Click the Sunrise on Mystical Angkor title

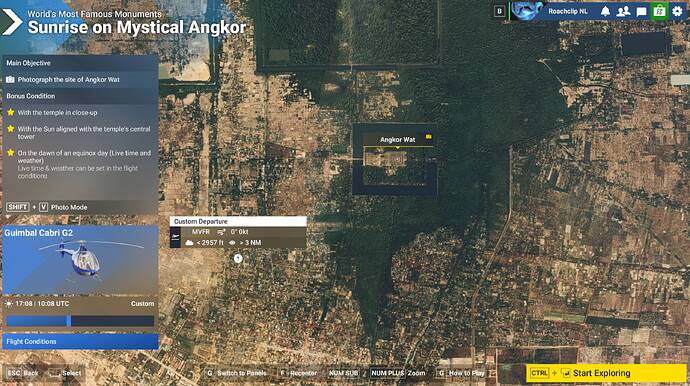point(137,27)
